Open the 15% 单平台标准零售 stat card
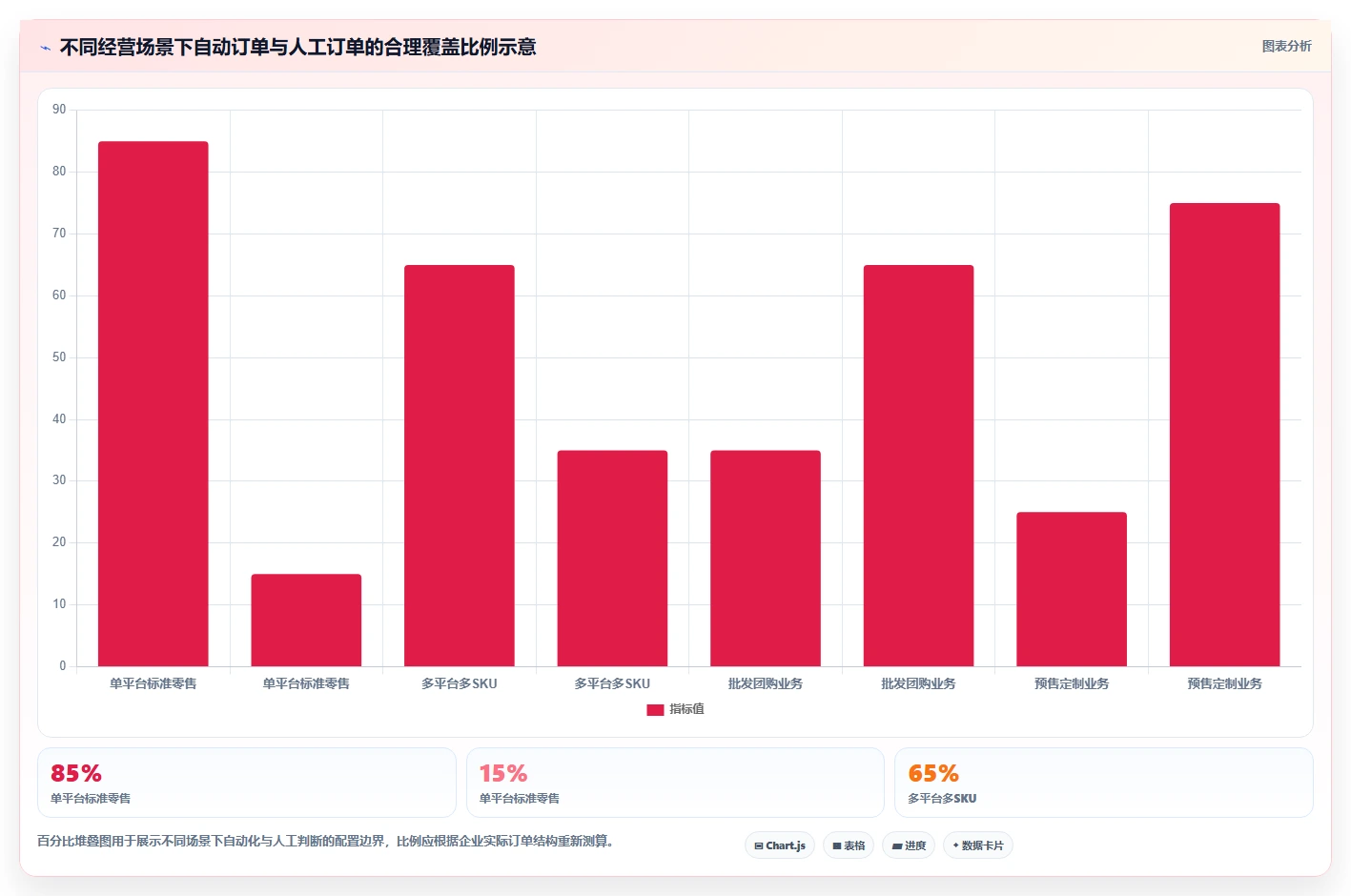 tap(675, 783)
